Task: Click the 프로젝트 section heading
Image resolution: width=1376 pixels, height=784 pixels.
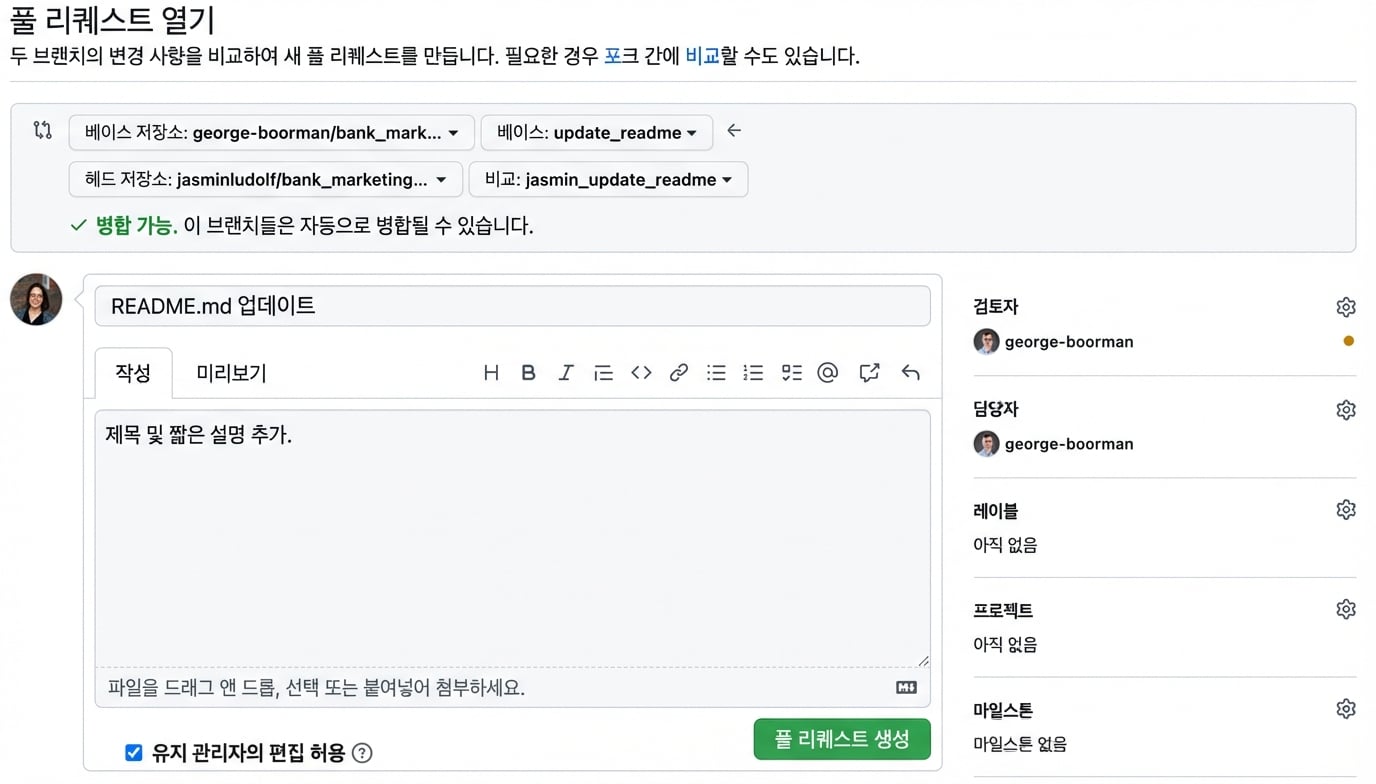Action: pos(1003,610)
